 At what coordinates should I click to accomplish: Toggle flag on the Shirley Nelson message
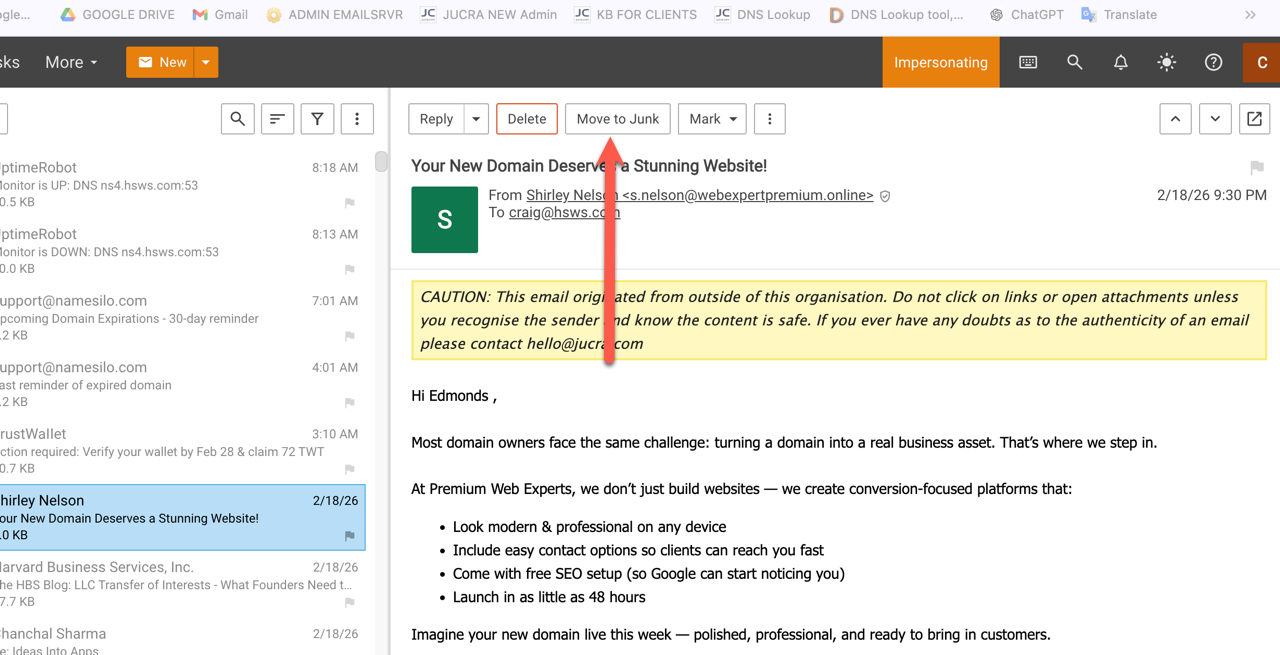pos(350,536)
